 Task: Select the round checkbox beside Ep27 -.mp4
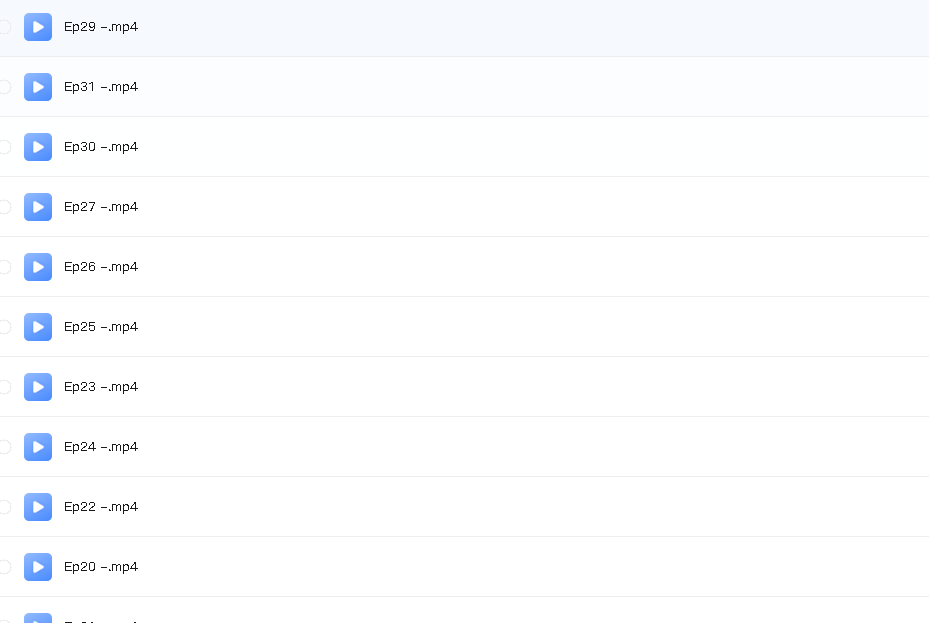pyautogui.click(x=5, y=207)
